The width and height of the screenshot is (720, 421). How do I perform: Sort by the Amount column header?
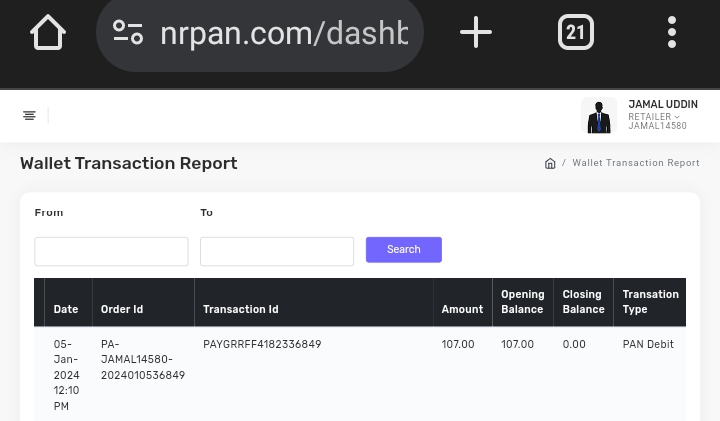pyautogui.click(x=462, y=309)
